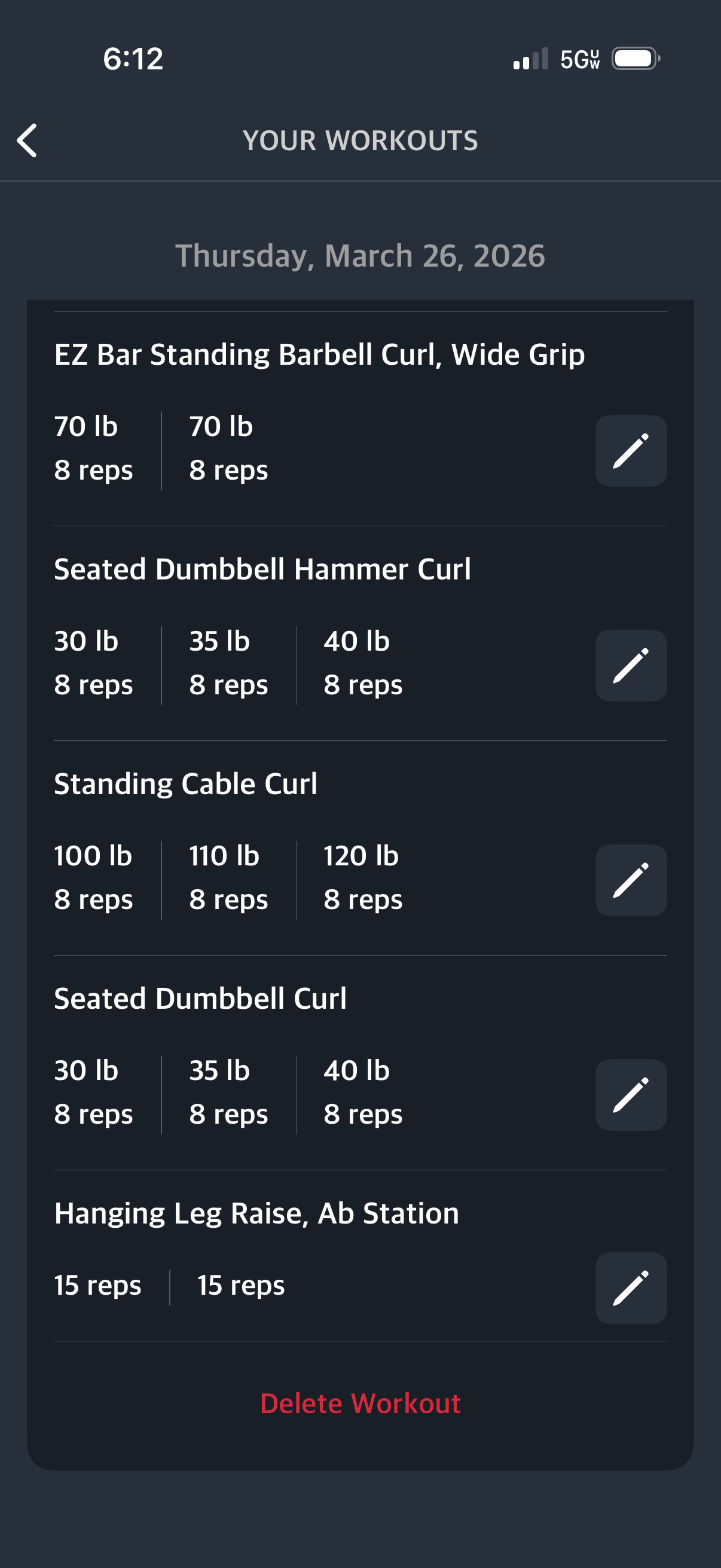This screenshot has width=721, height=1568.
Task: Edit the Seated Dumbbell Hammer Curl sets
Action: tap(630, 666)
